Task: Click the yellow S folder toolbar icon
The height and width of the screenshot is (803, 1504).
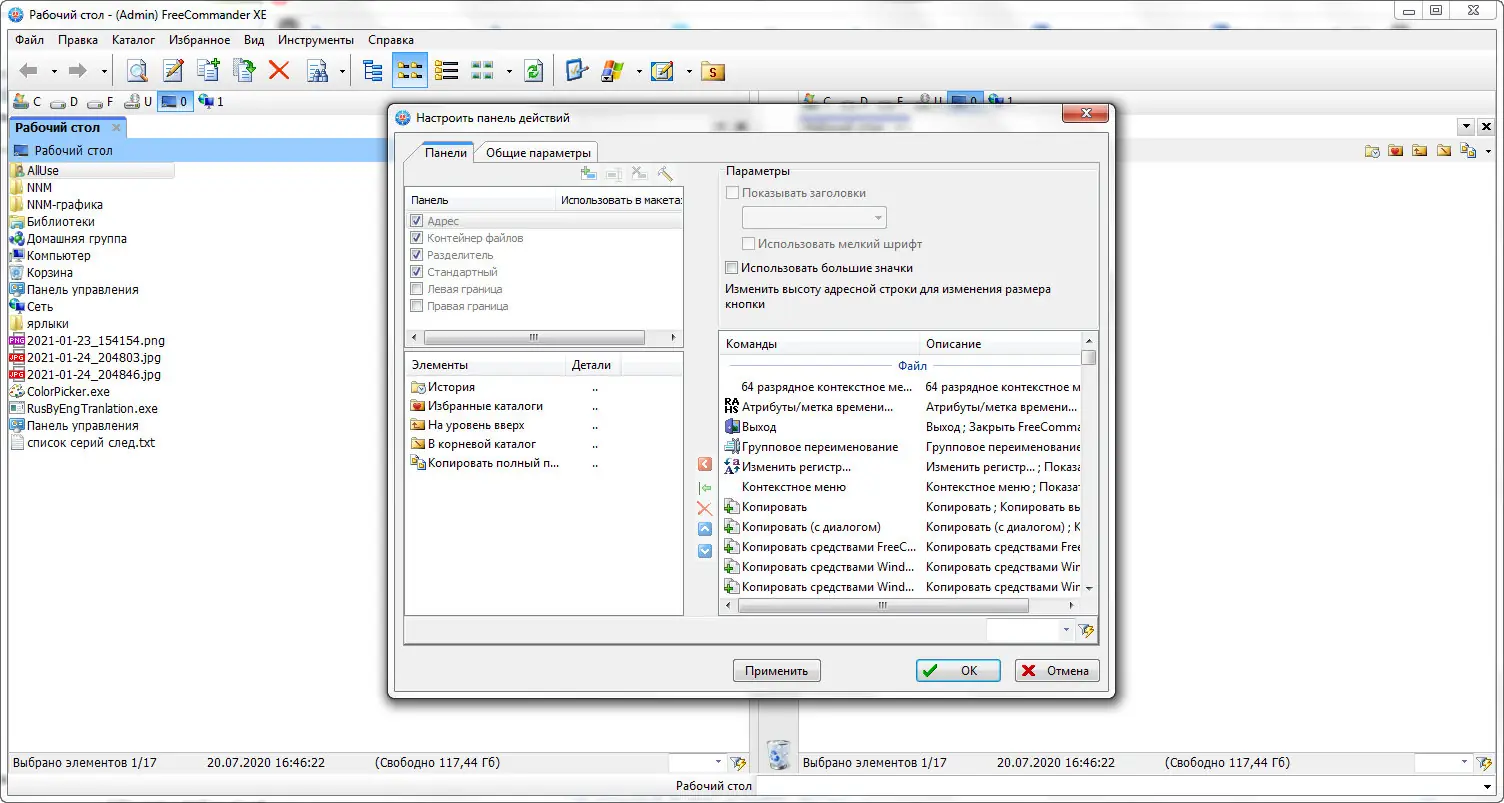Action: [x=712, y=71]
